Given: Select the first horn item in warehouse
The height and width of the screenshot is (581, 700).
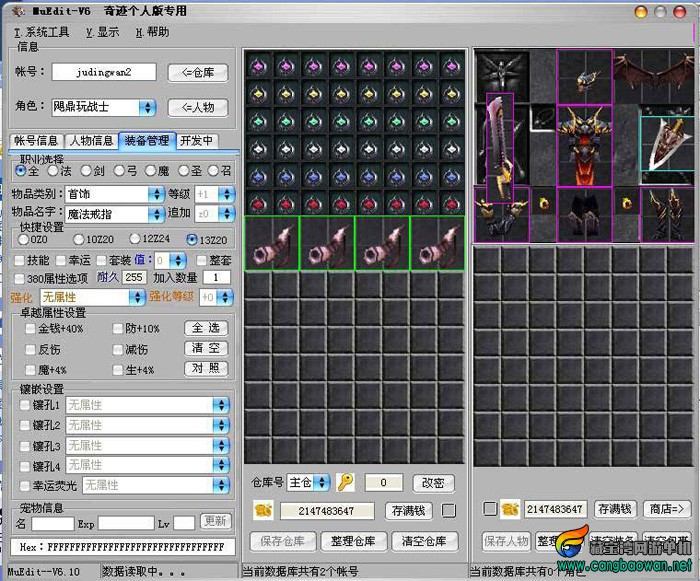Looking at the screenshot, I should pyautogui.click(x=272, y=243).
